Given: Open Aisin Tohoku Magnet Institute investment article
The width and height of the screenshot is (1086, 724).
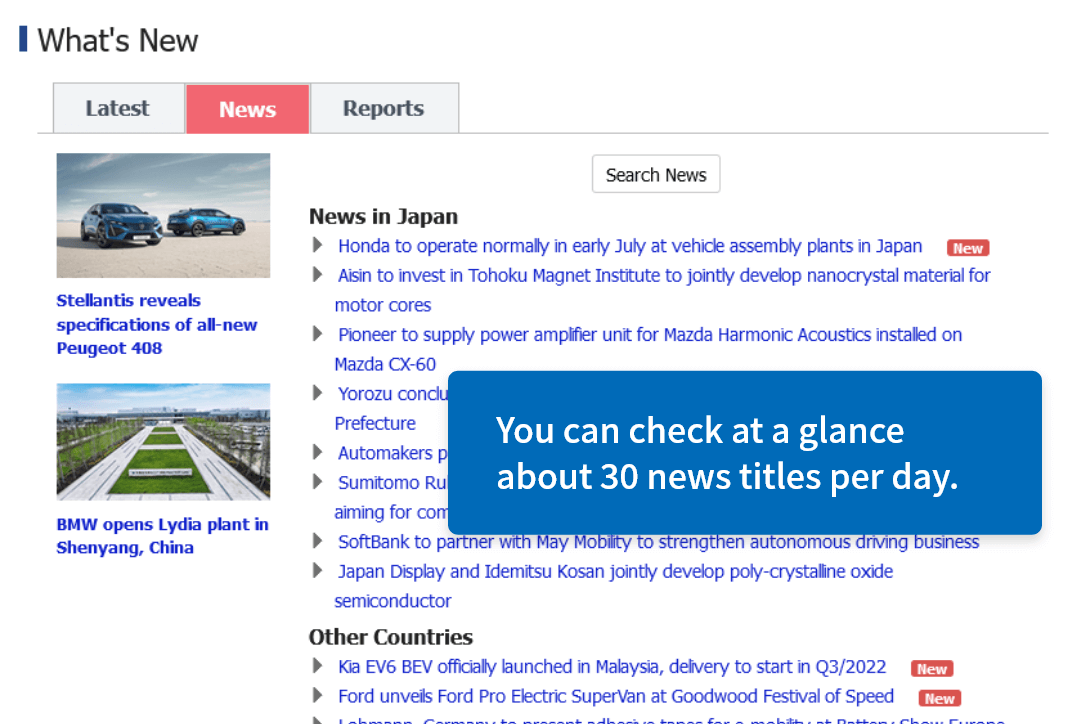Looking at the screenshot, I should click(663, 290).
